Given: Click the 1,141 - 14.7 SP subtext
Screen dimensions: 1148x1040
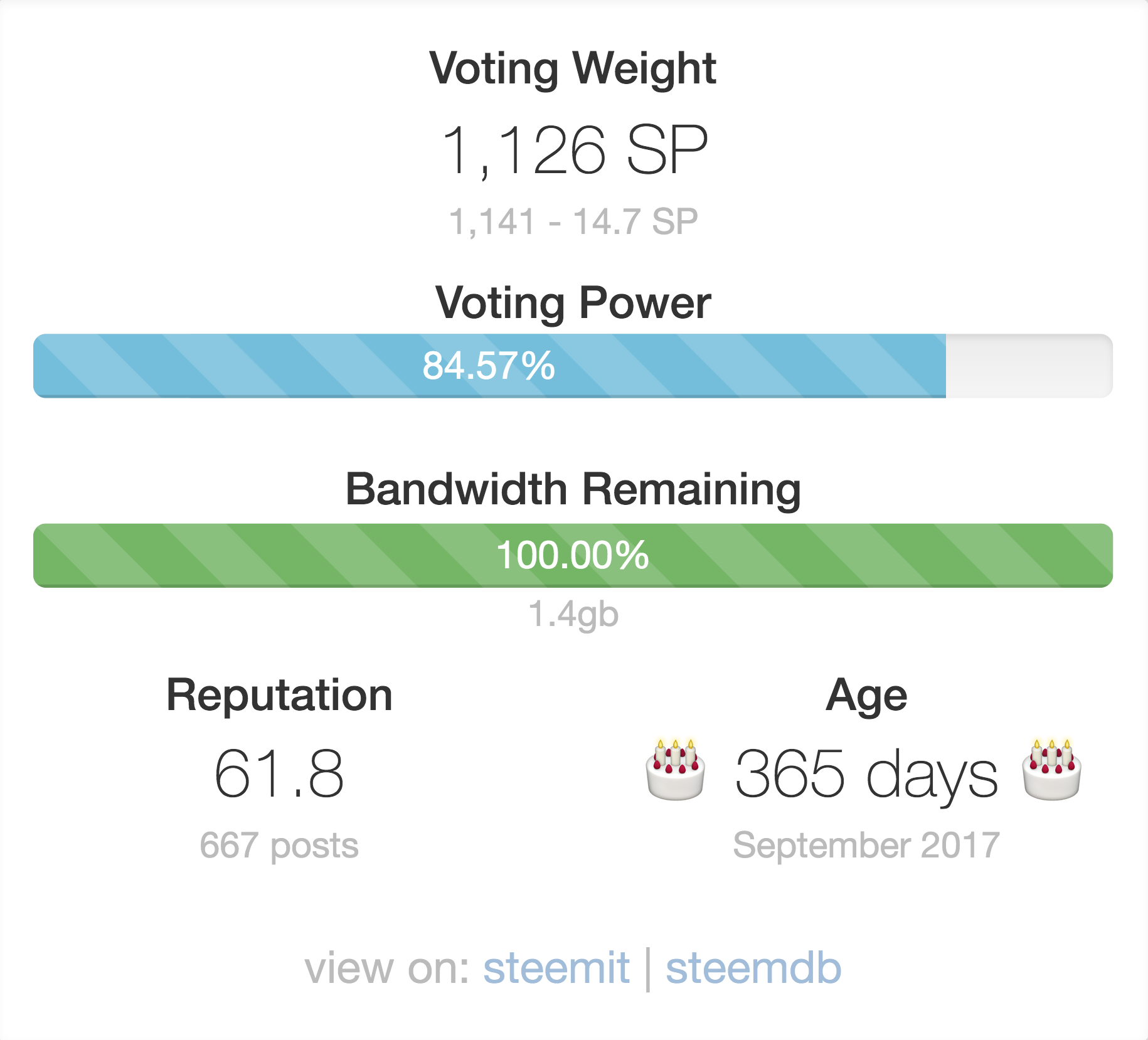Looking at the screenshot, I should pyautogui.click(x=573, y=222).
